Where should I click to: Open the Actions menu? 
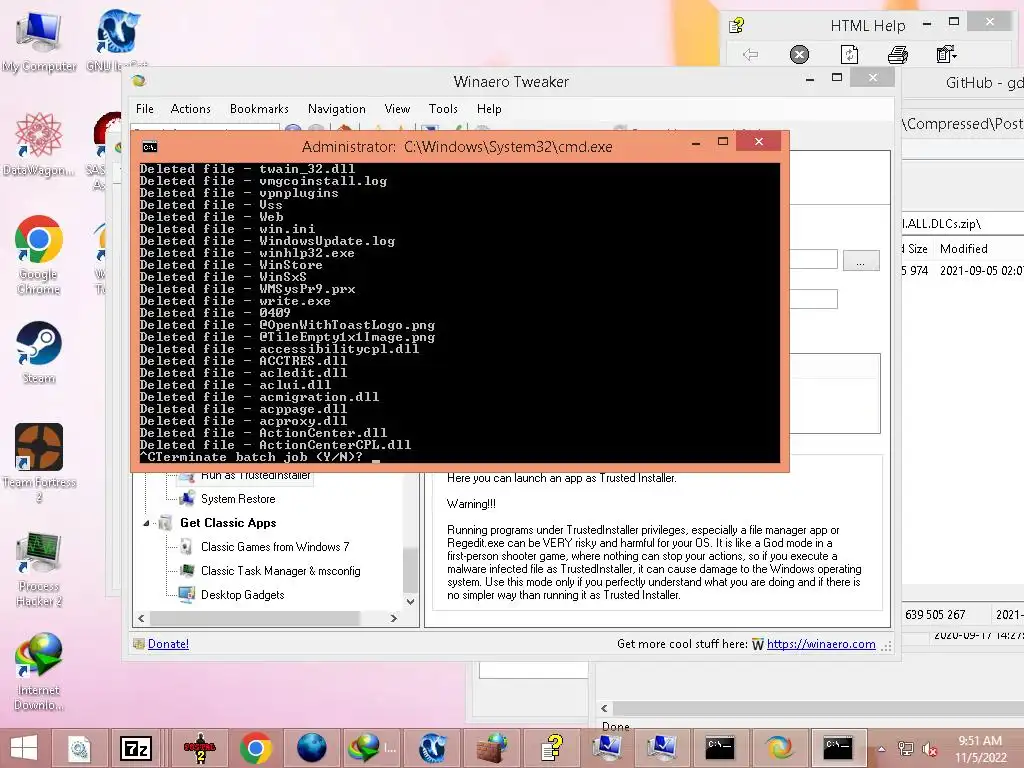(x=191, y=109)
